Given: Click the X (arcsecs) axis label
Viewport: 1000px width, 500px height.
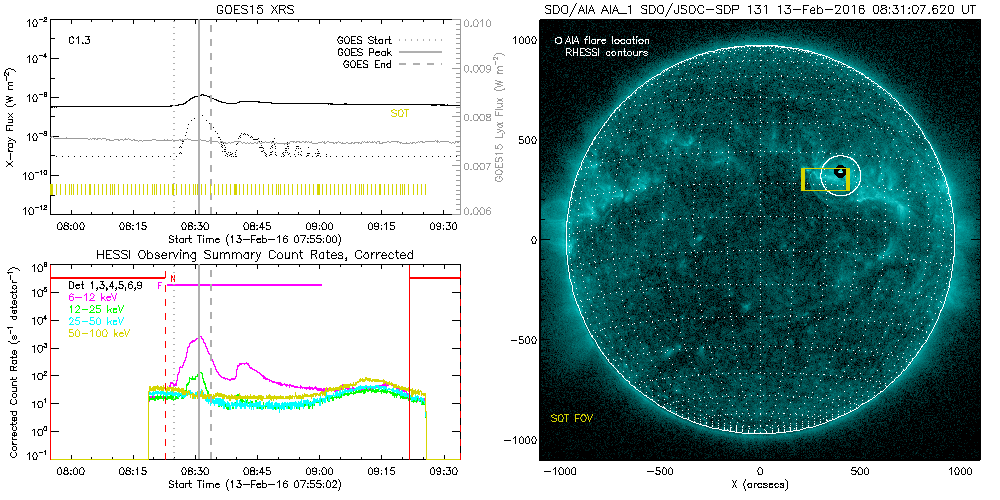Looking at the screenshot, I should click(x=760, y=485).
